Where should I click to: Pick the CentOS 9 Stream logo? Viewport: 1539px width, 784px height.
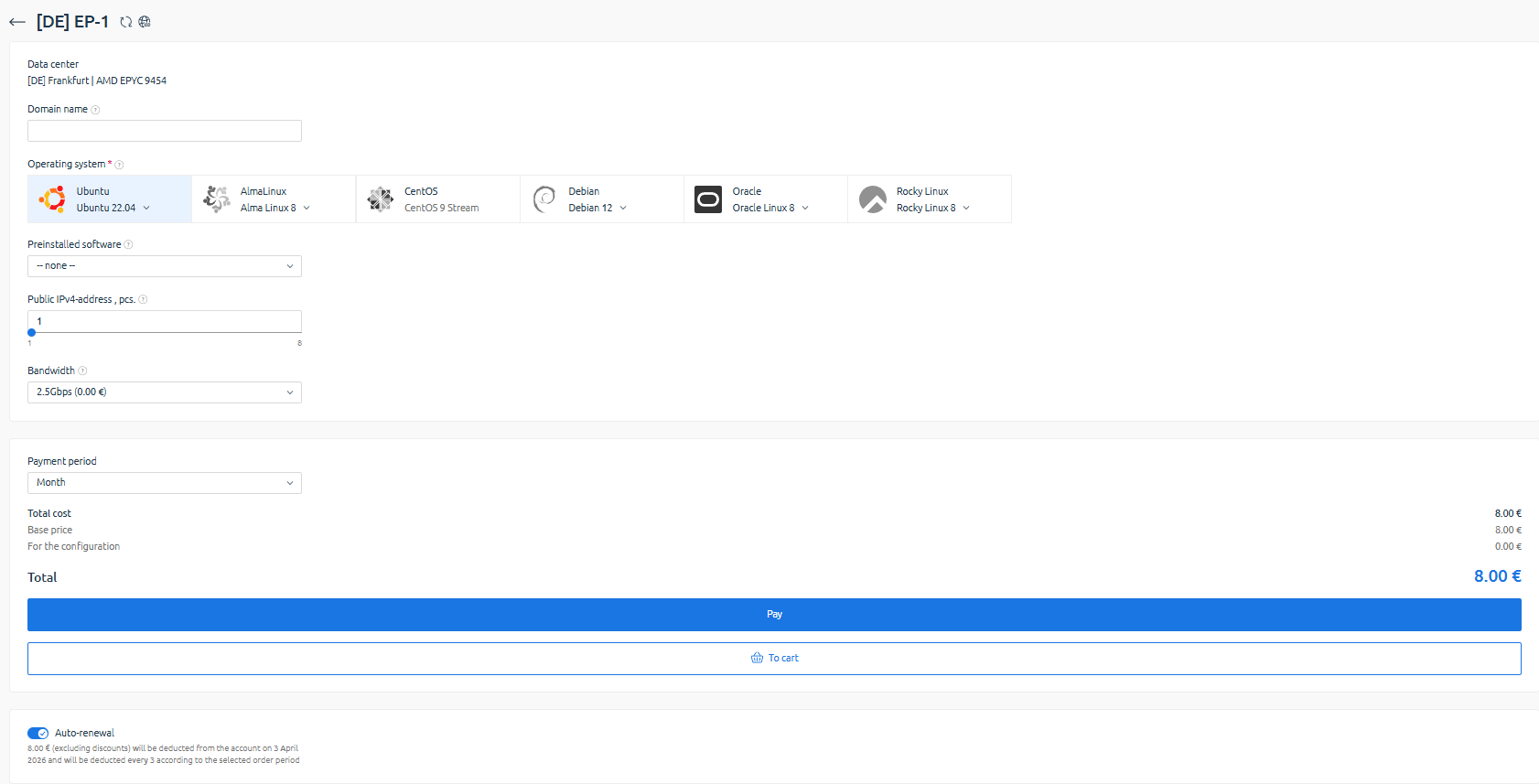[381, 199]
